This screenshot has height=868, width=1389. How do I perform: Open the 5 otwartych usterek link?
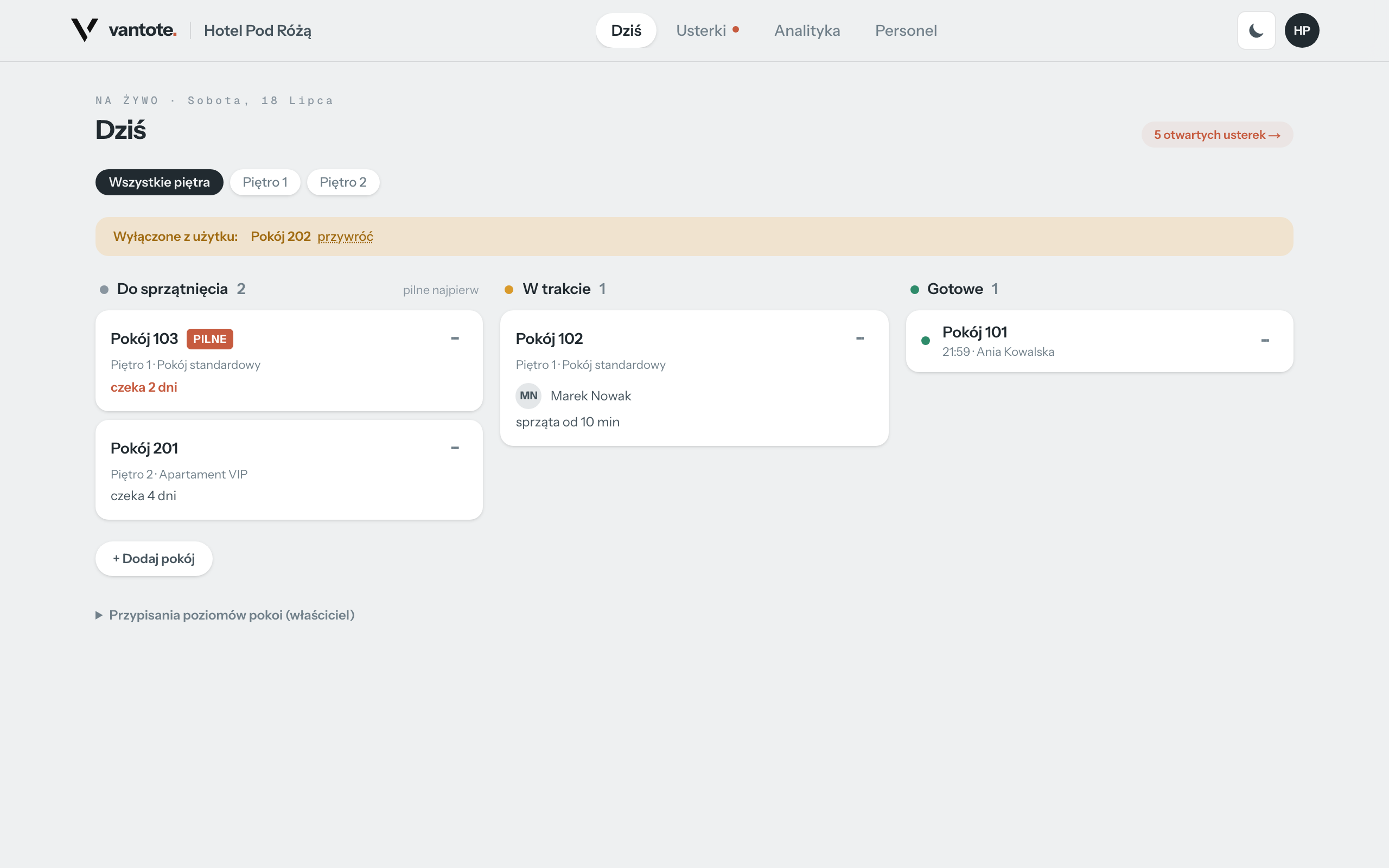tap(1217, 135)
